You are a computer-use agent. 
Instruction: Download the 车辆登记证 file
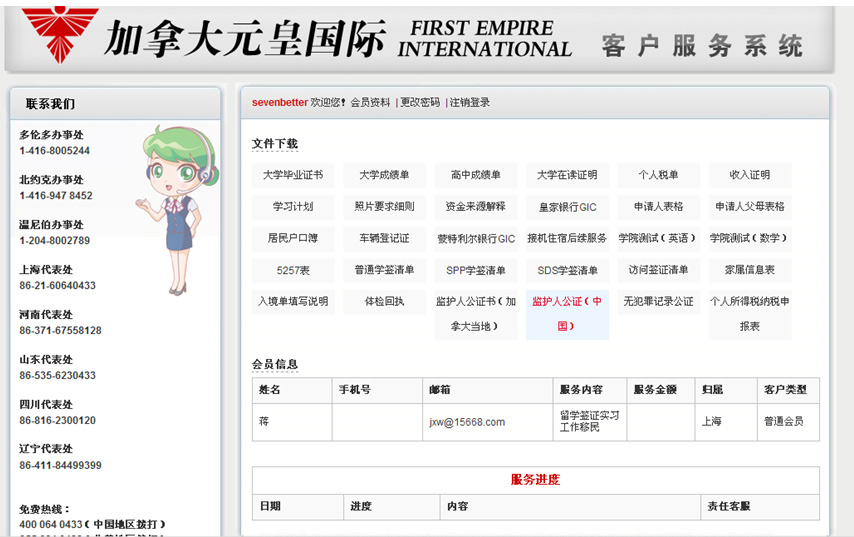click(384, 238)
